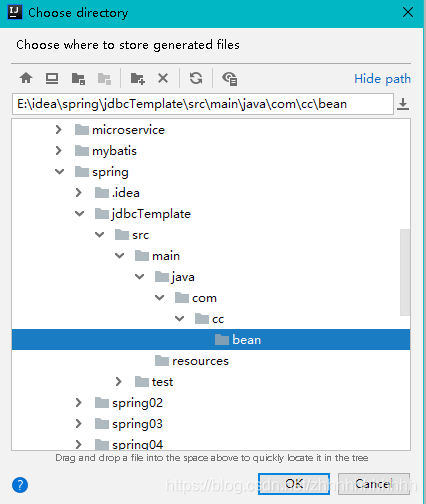
Task: Select the test tree row
Action: coord(211,382)
